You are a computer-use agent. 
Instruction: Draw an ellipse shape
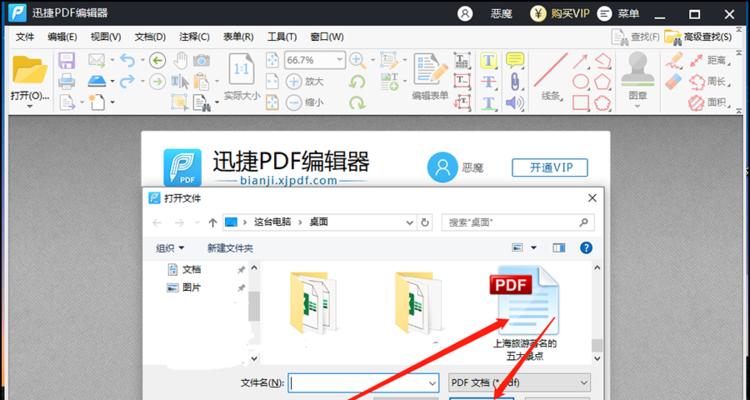pyautogui.click(x=580, y=82)
